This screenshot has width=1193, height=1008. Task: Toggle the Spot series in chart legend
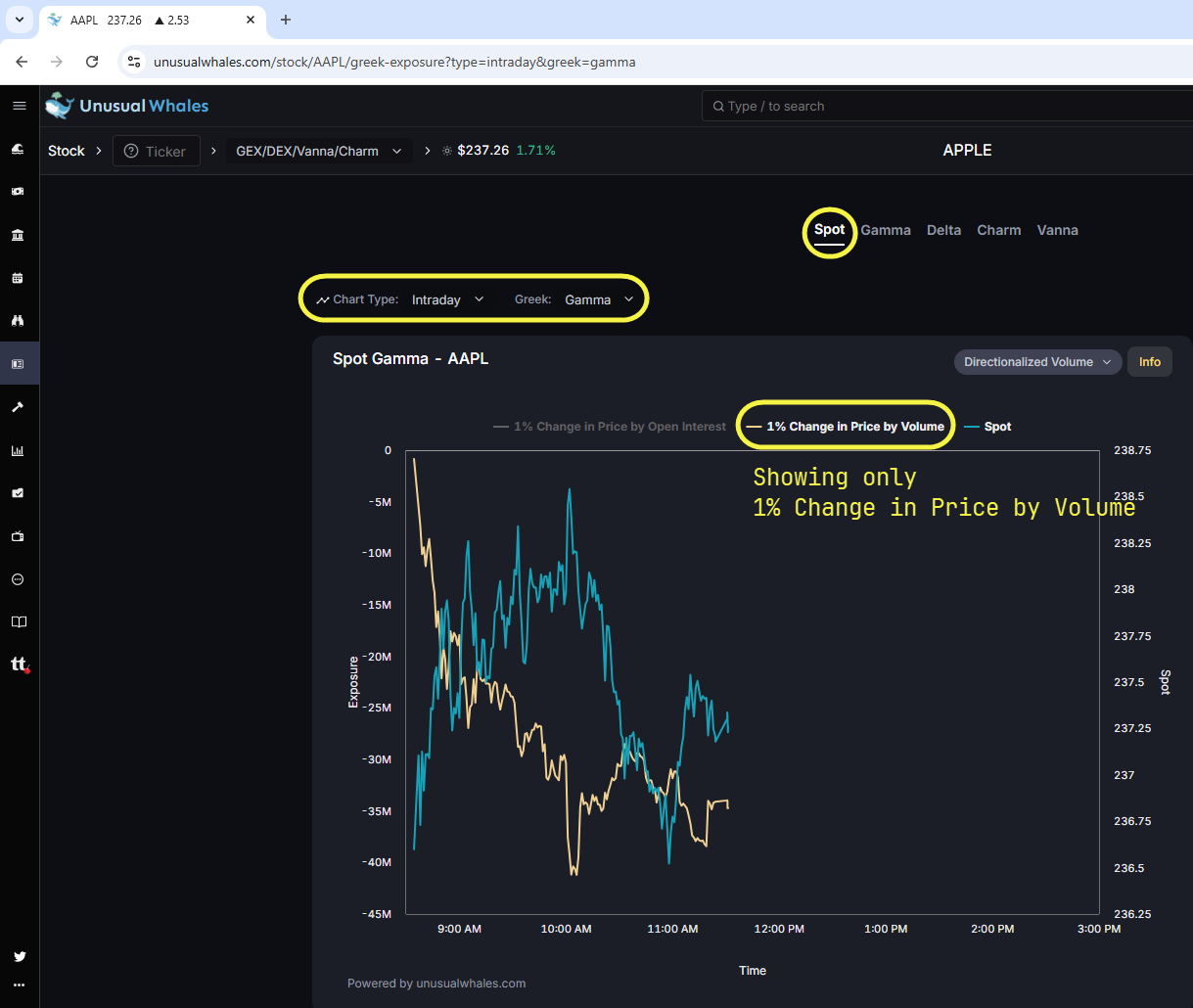[x=987, y=427]
